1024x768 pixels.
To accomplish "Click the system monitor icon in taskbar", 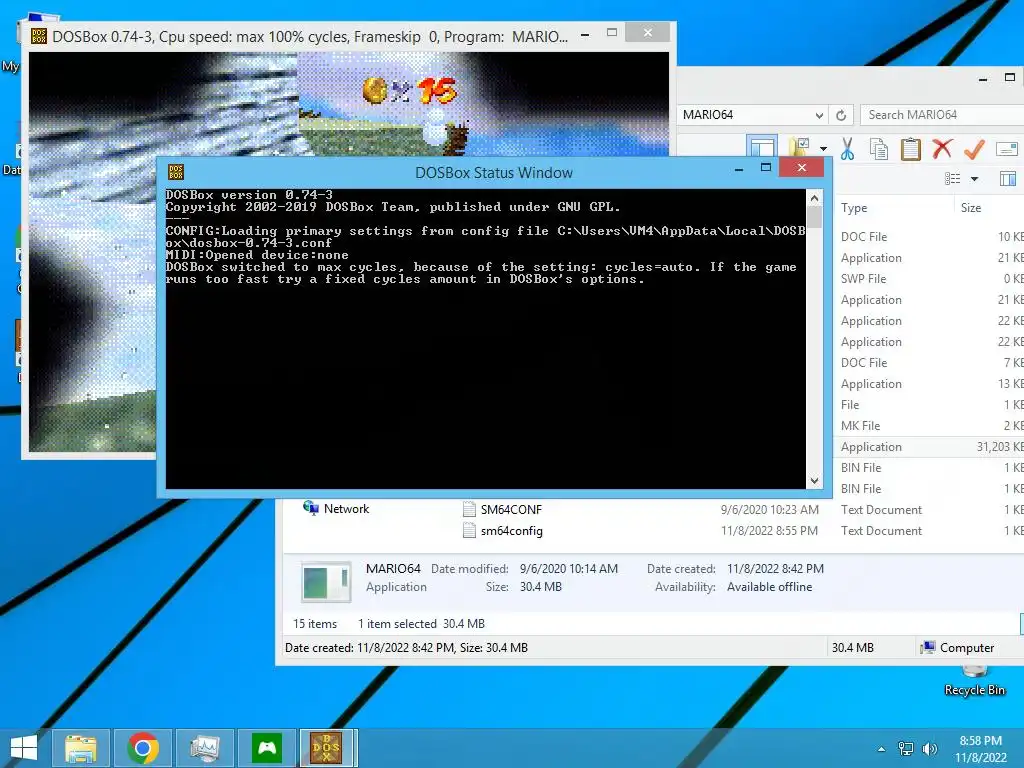I will click(205, 748).
